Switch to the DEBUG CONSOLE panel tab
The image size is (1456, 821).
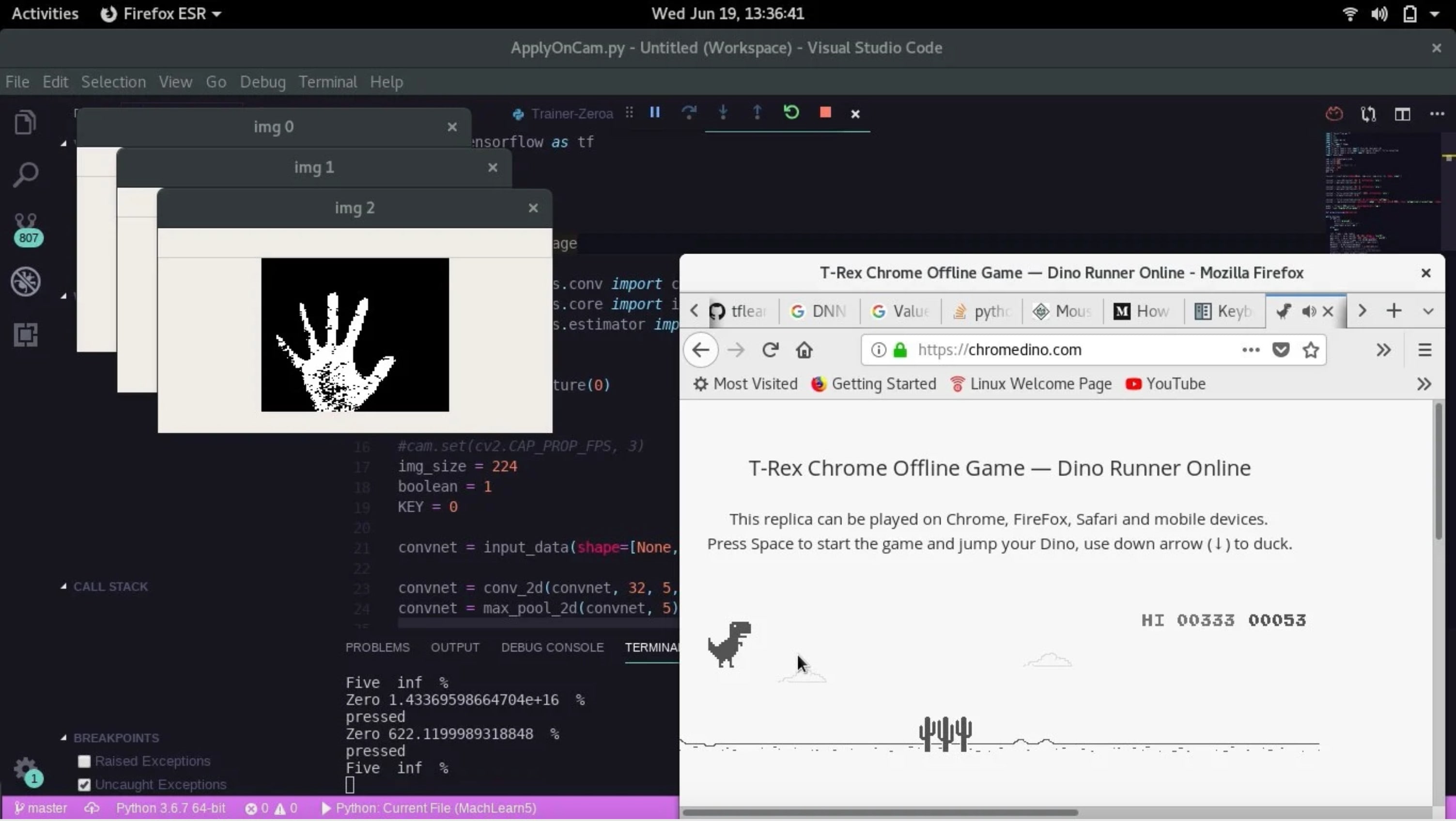[552, 648]
